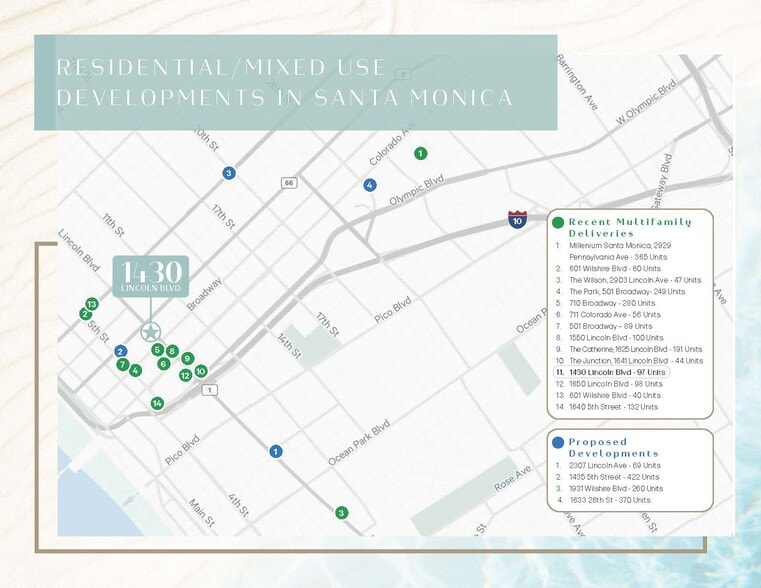Click the 1430 Lincoln Blvd callout label
The height and width of the screenshot is (588, 761).
150,277
